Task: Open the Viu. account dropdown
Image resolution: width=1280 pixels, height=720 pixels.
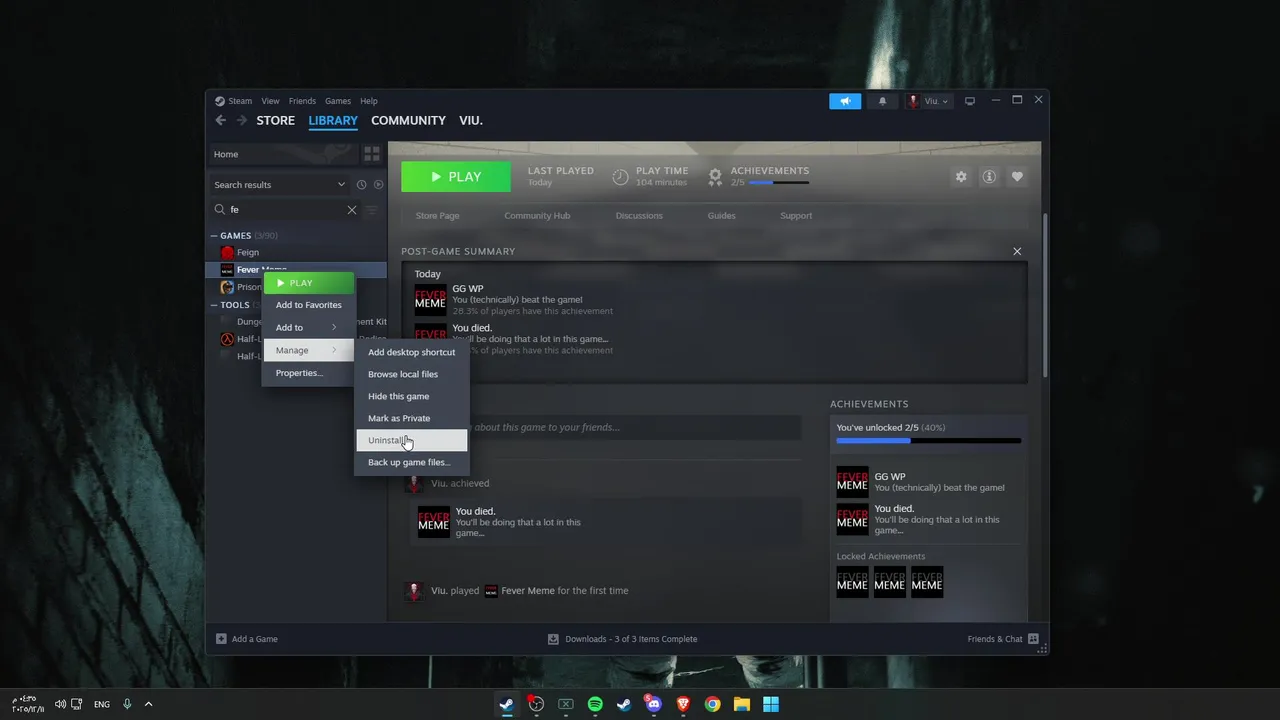Action: tap(928, 101)
